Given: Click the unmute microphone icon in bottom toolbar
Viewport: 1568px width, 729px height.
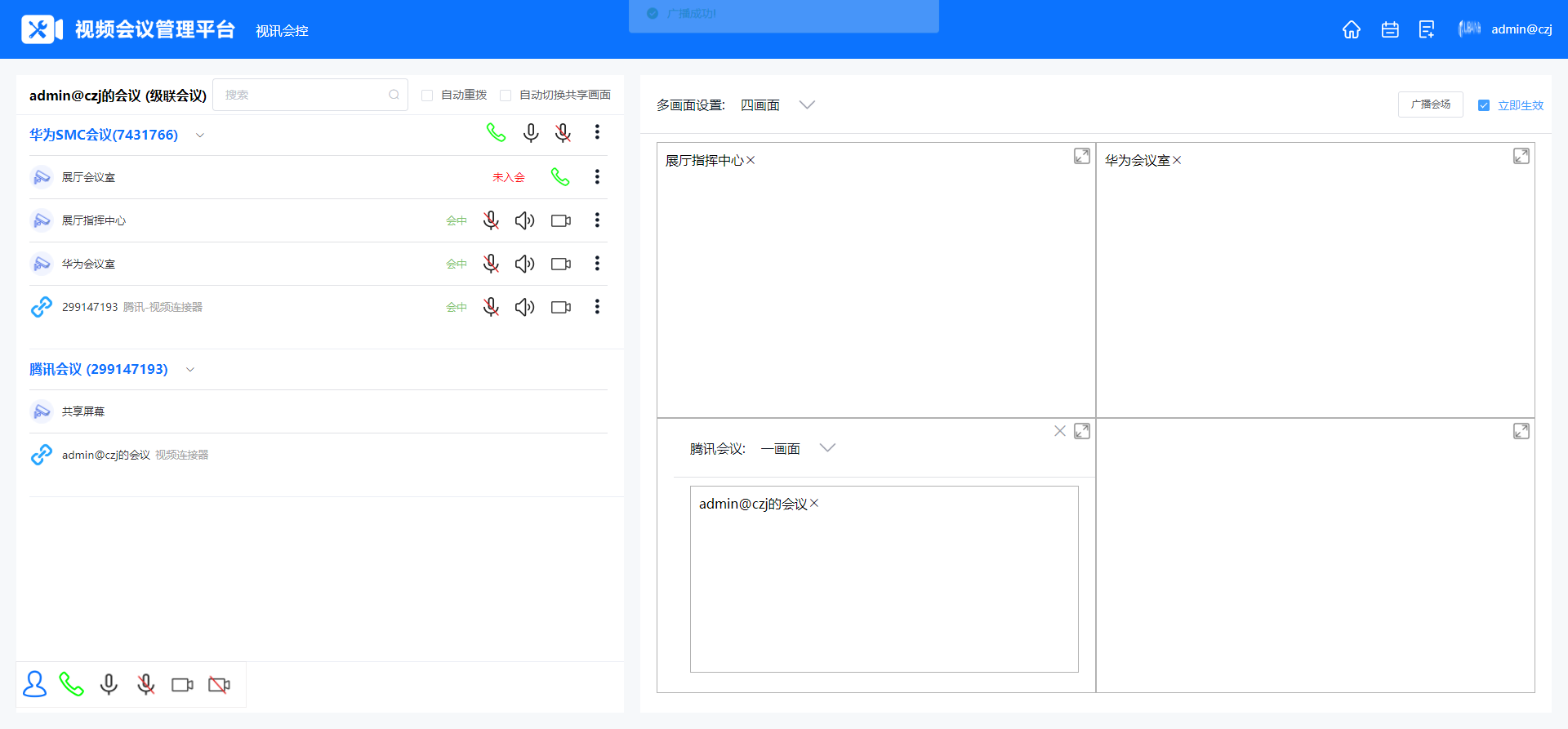Looking at the screenshot, I should [109, 684].
